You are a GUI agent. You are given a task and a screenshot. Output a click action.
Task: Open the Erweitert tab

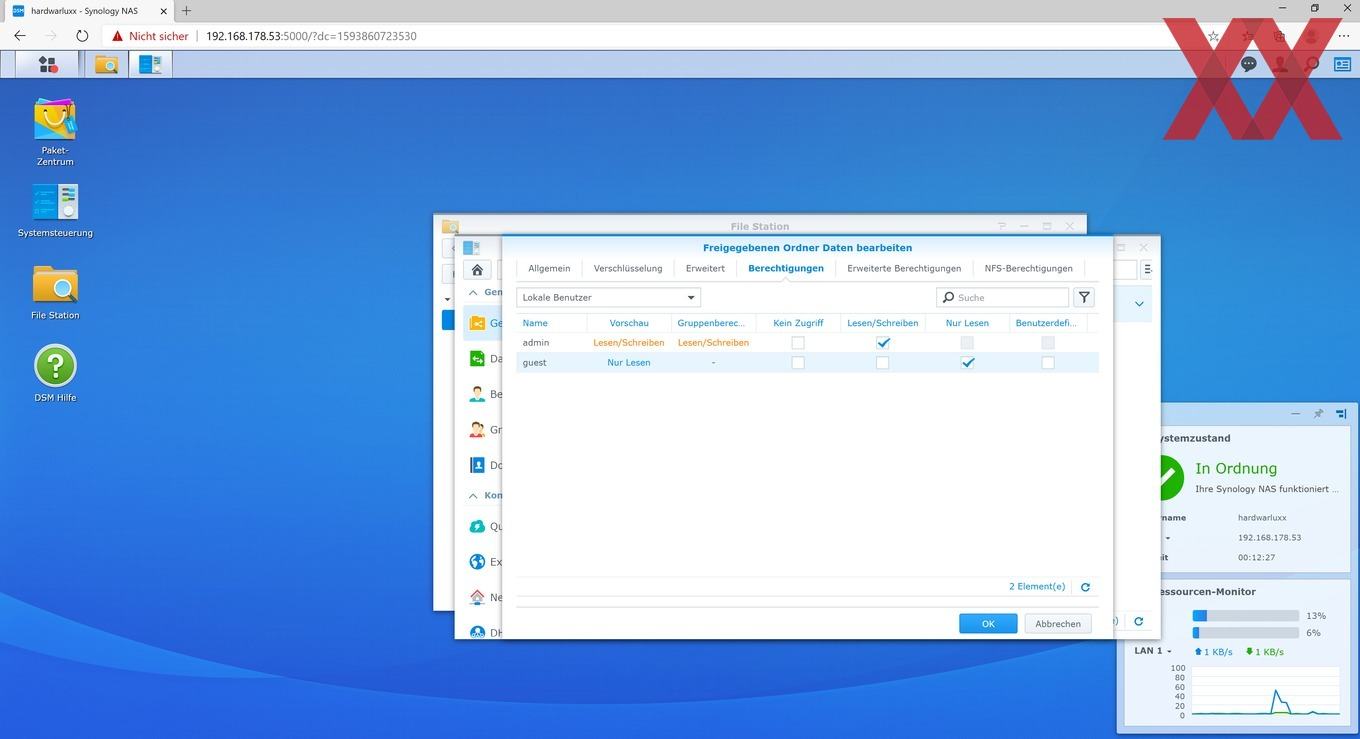(x=705, y=268)
